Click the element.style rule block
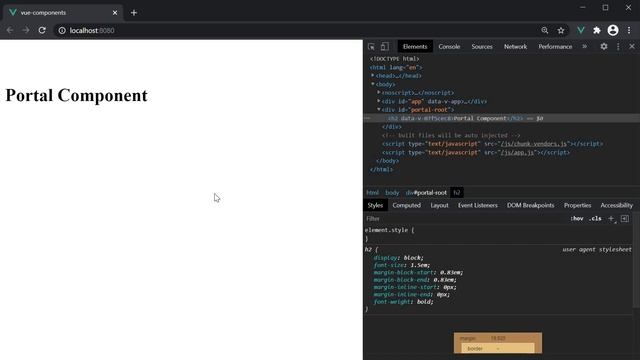The image size is (640, 360). pos(498,234)
